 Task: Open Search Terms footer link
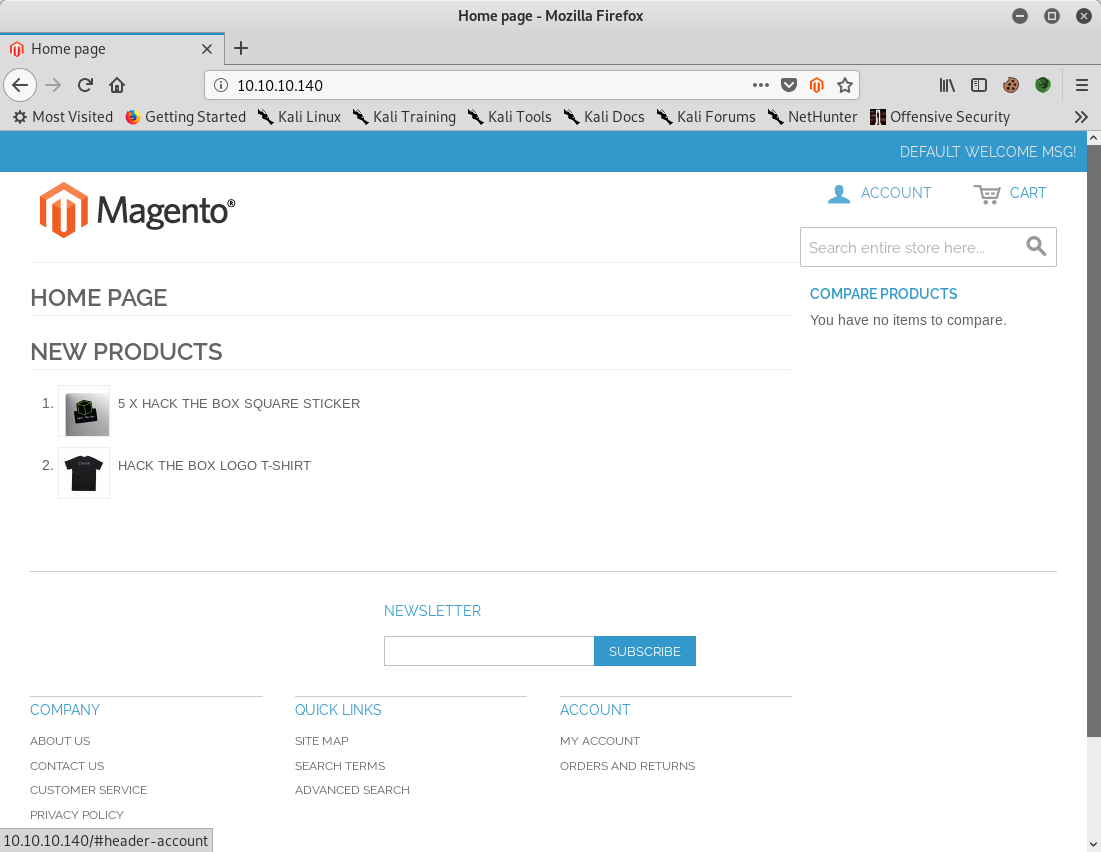pyautogui.click(x=340, y=766)
